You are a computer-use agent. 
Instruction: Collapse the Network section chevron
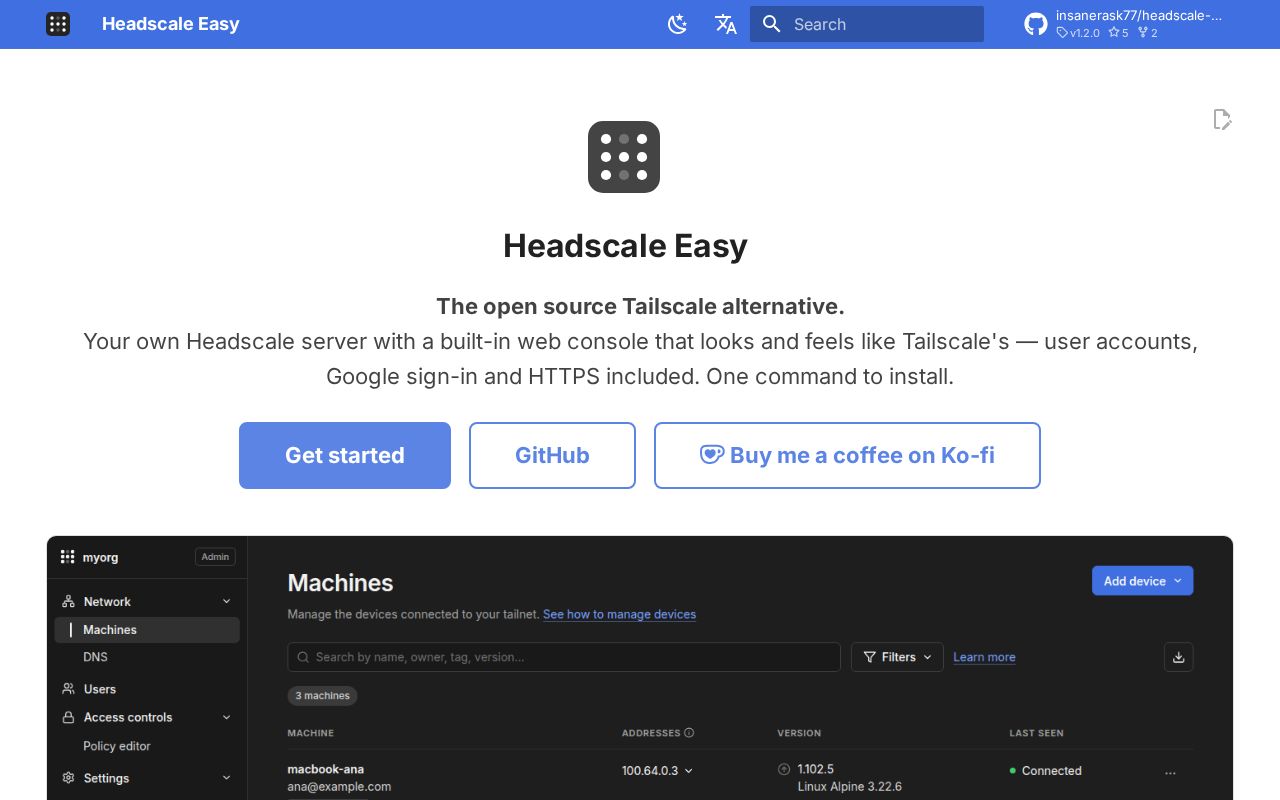tap(227, 601)
